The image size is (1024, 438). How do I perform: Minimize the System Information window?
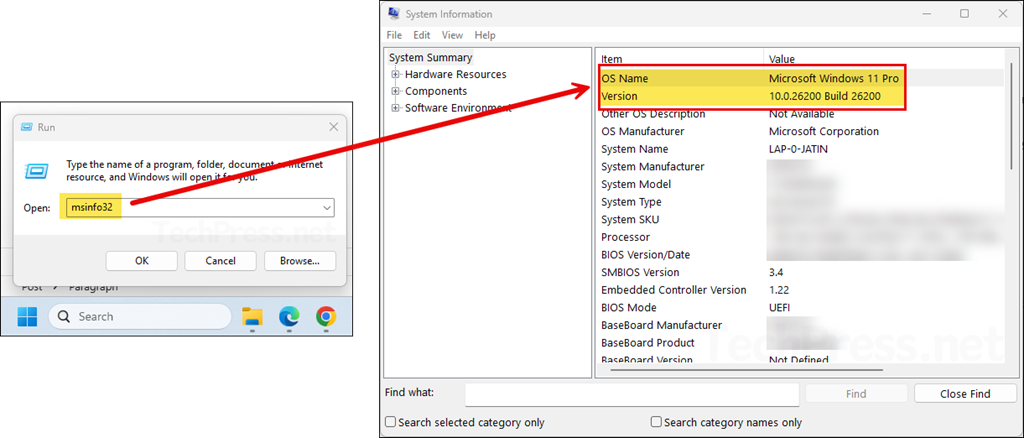click(928, 14)
